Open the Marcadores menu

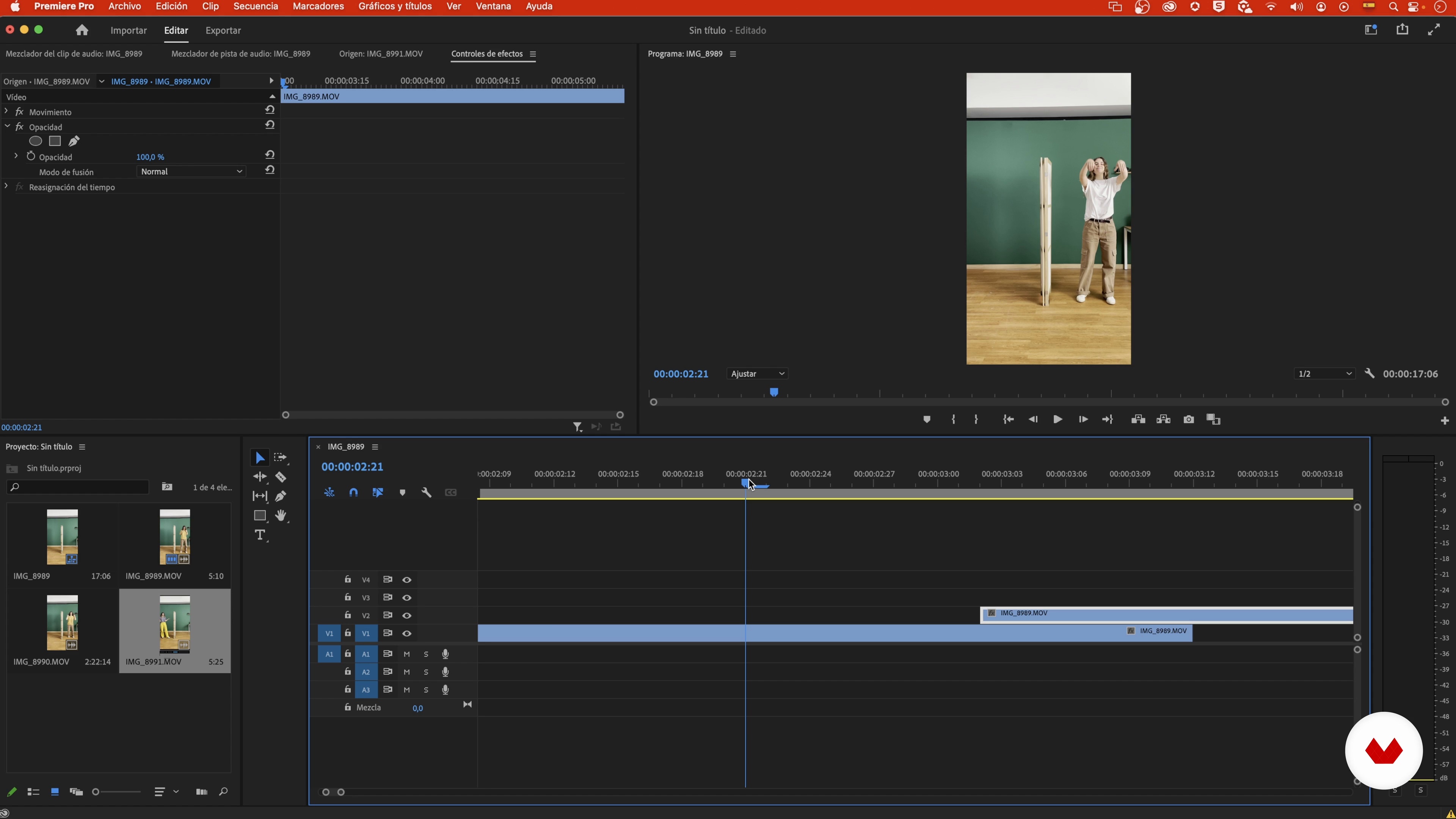[318, 6]
